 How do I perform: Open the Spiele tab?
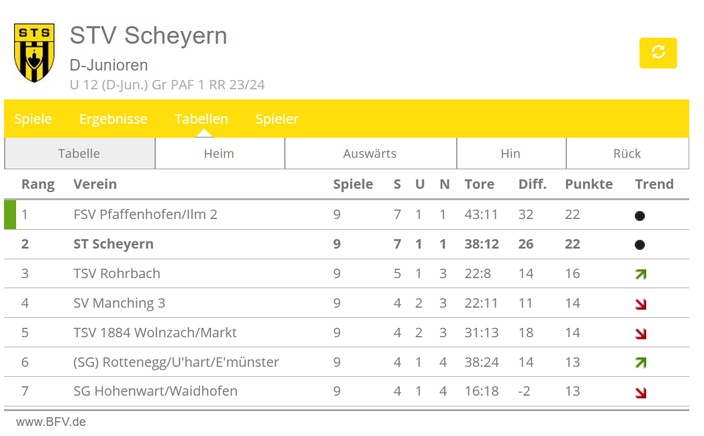click(33, 119)
